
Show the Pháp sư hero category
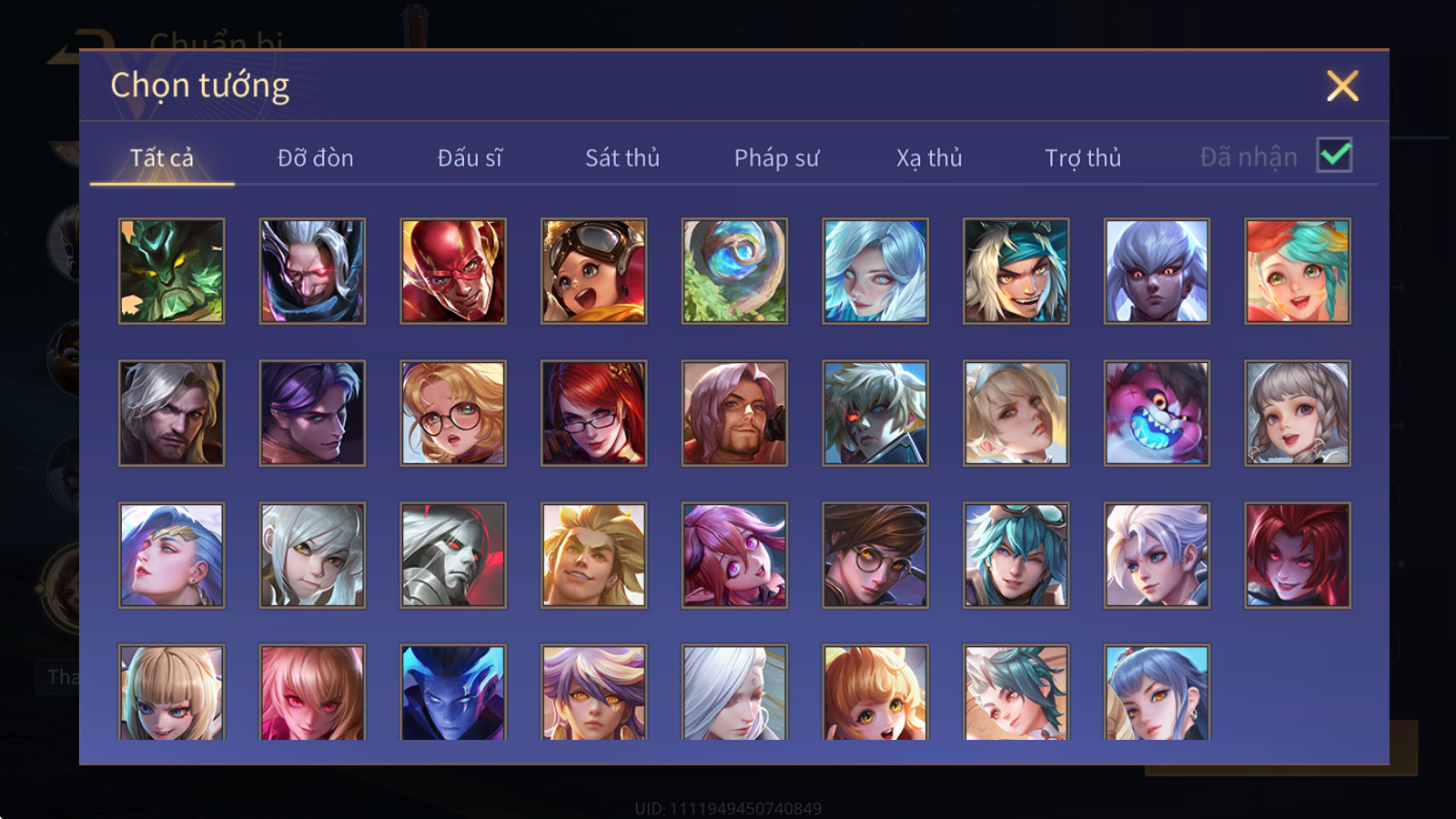point(776,158)
